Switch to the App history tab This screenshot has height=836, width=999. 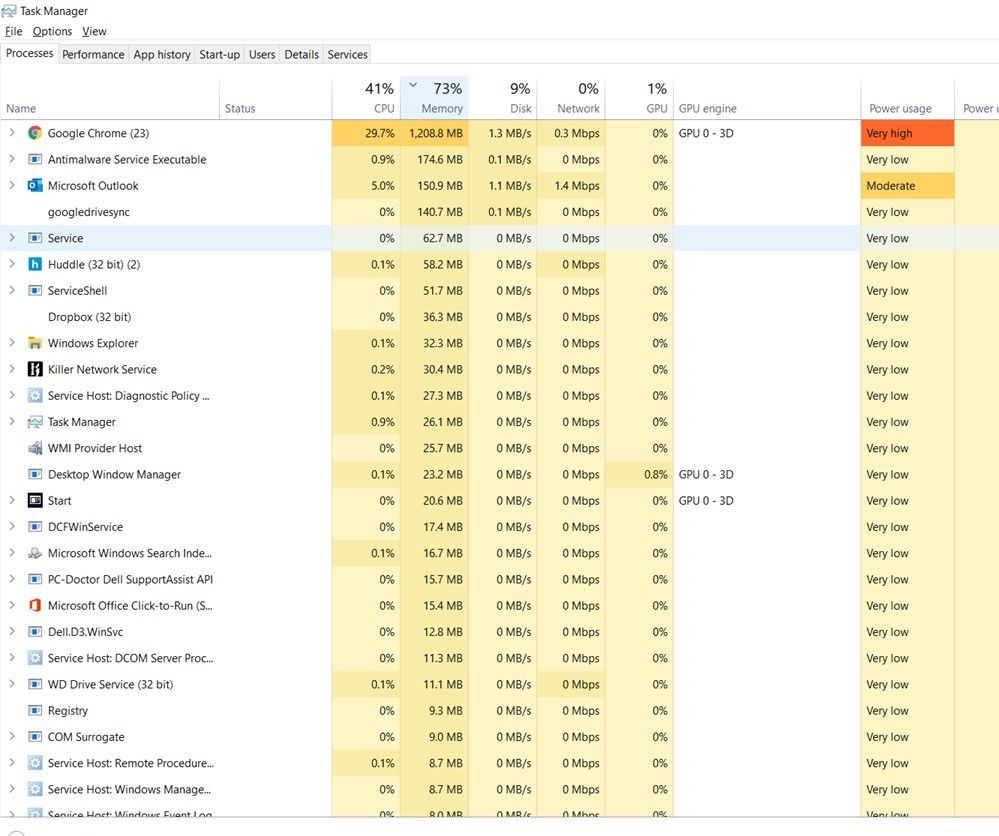[162, 54]
